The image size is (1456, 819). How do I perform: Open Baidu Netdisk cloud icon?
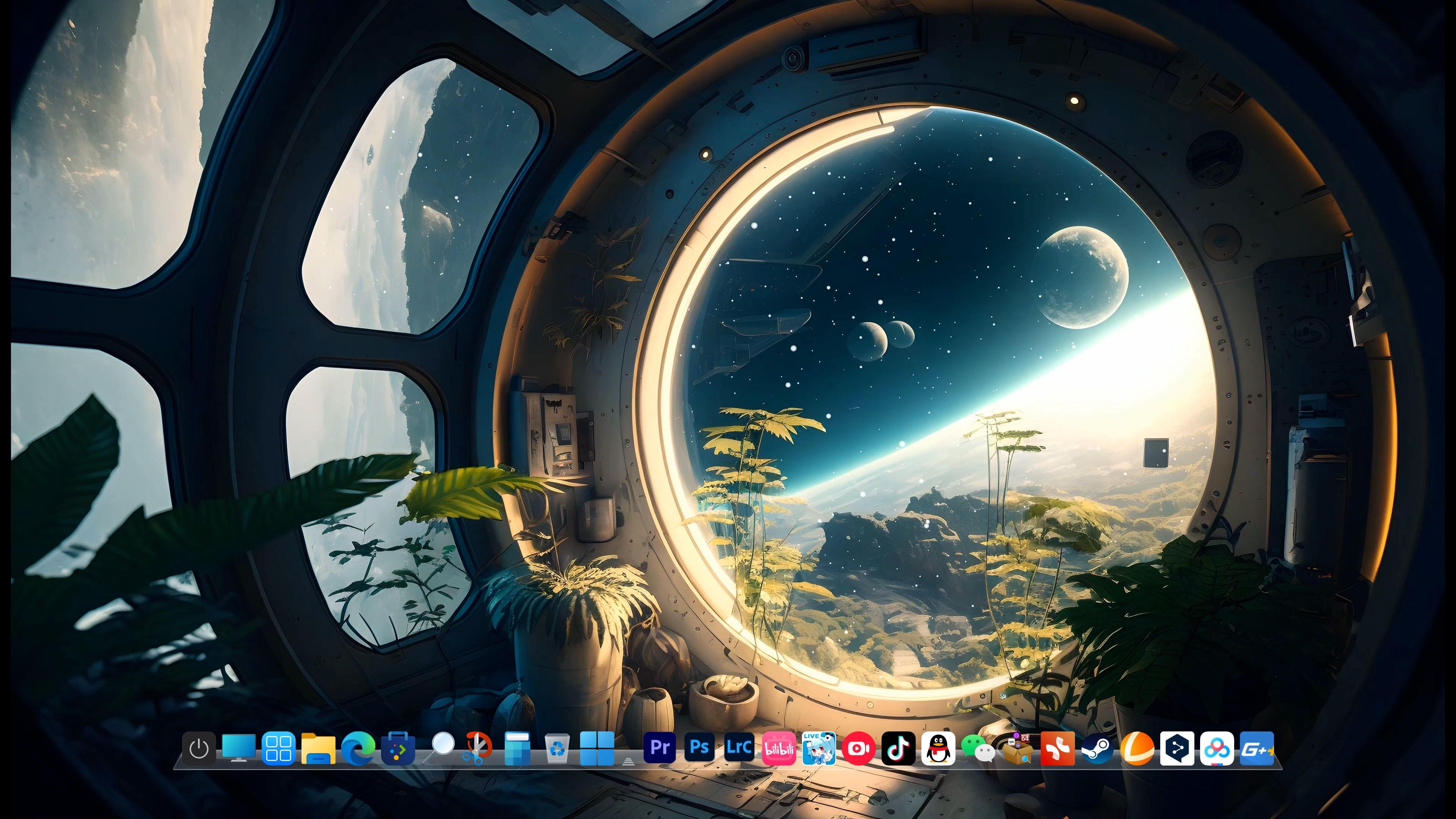[x=1217, y=748]
